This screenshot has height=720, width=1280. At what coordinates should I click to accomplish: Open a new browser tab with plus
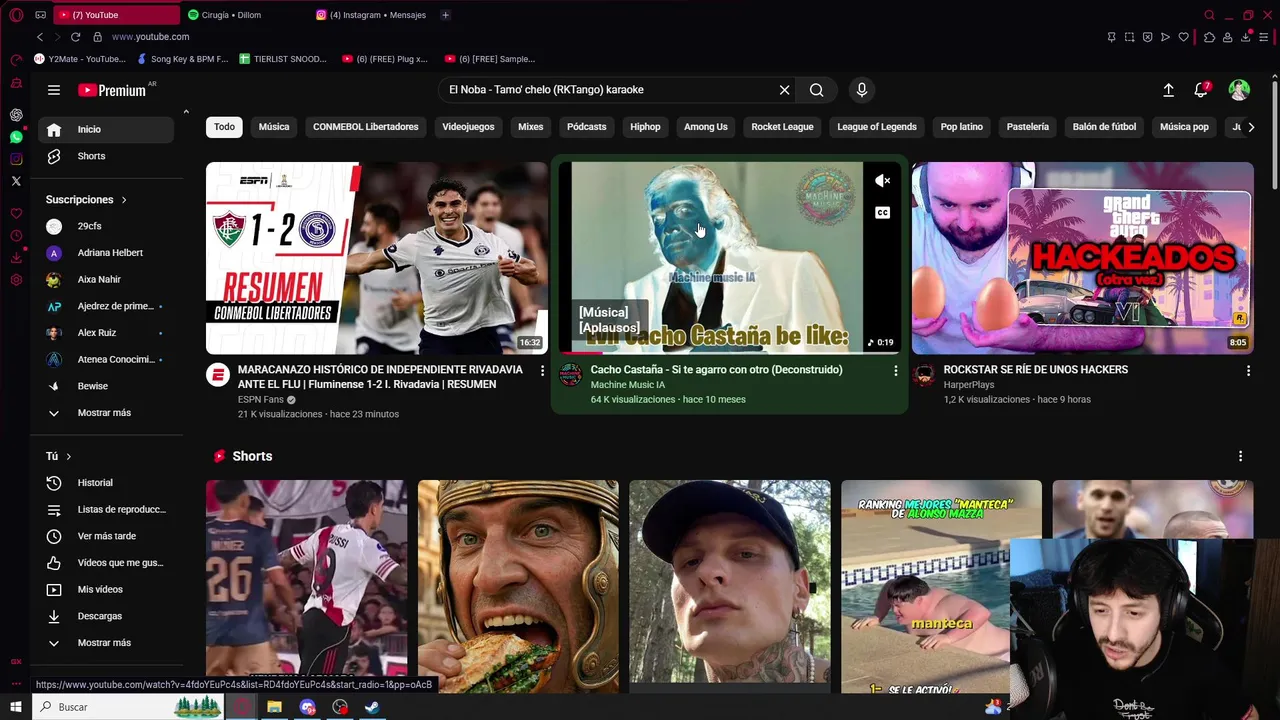(445, 15)
